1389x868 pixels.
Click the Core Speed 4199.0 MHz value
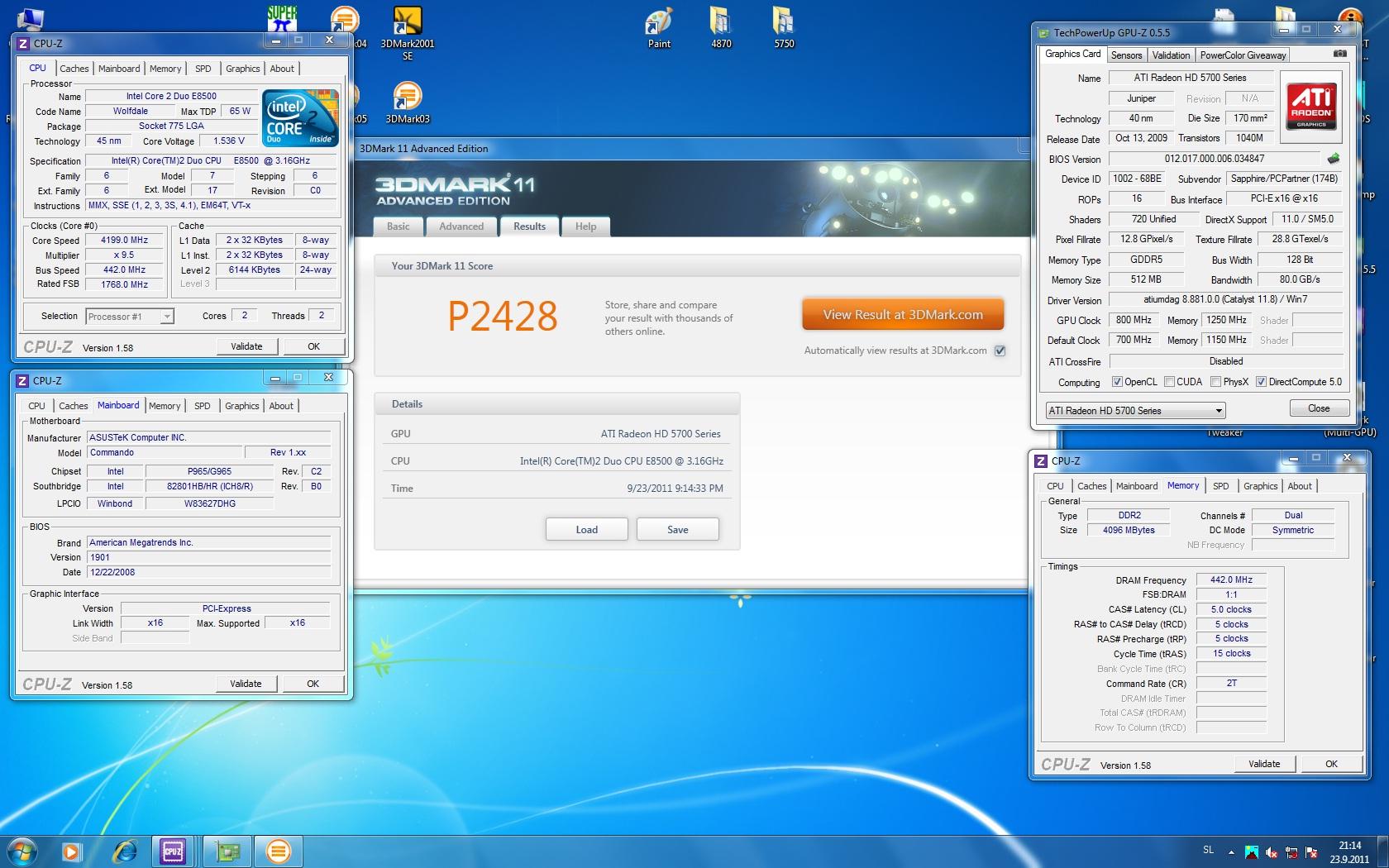point(124,240)
